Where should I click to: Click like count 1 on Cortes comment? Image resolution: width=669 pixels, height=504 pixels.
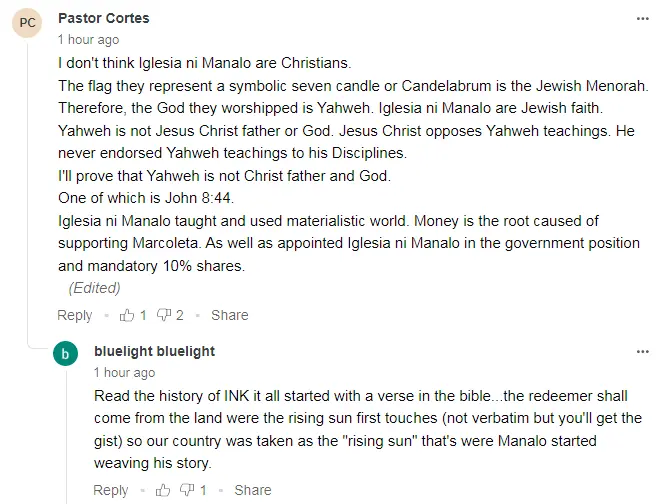pyautogui.click(x=143, y=315)
